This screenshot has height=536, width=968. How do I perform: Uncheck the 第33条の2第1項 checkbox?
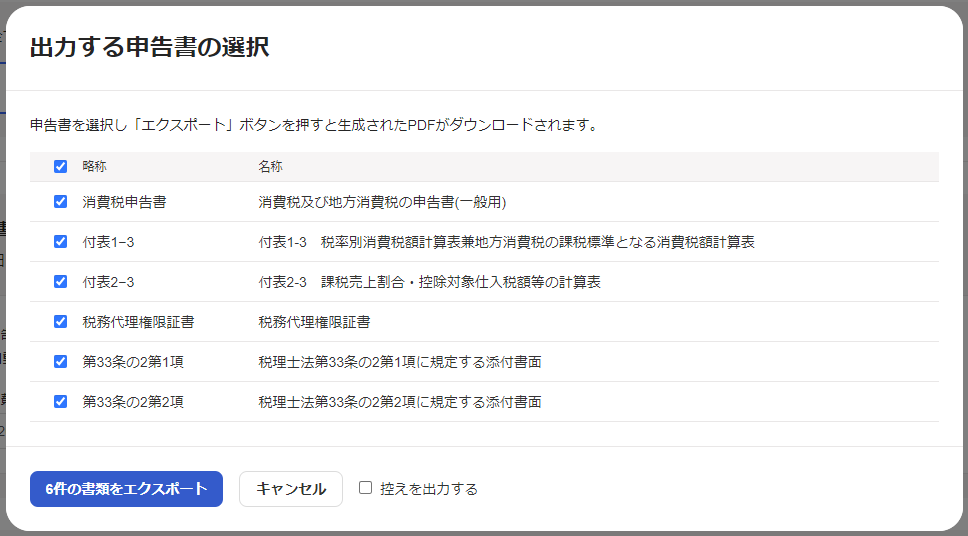pos(60,362)
